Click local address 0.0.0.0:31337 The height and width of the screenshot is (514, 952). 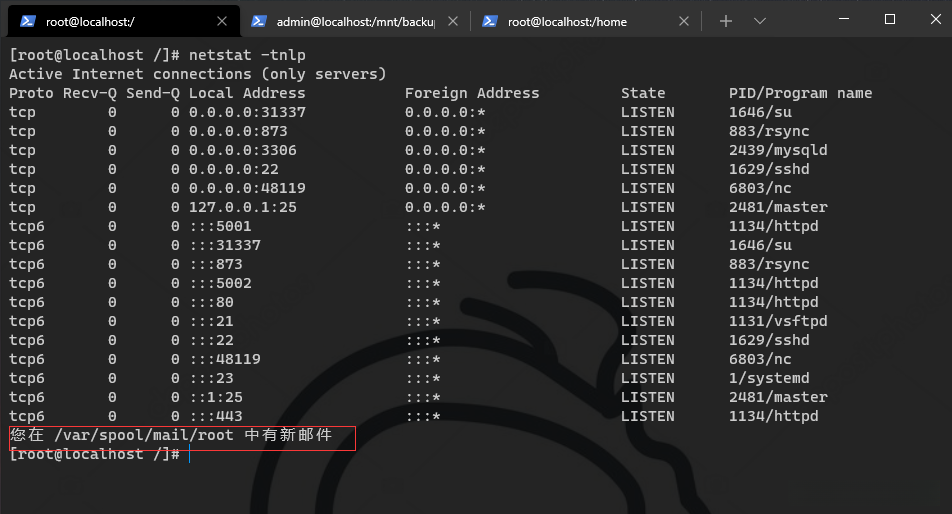click(x=247, y=112)
